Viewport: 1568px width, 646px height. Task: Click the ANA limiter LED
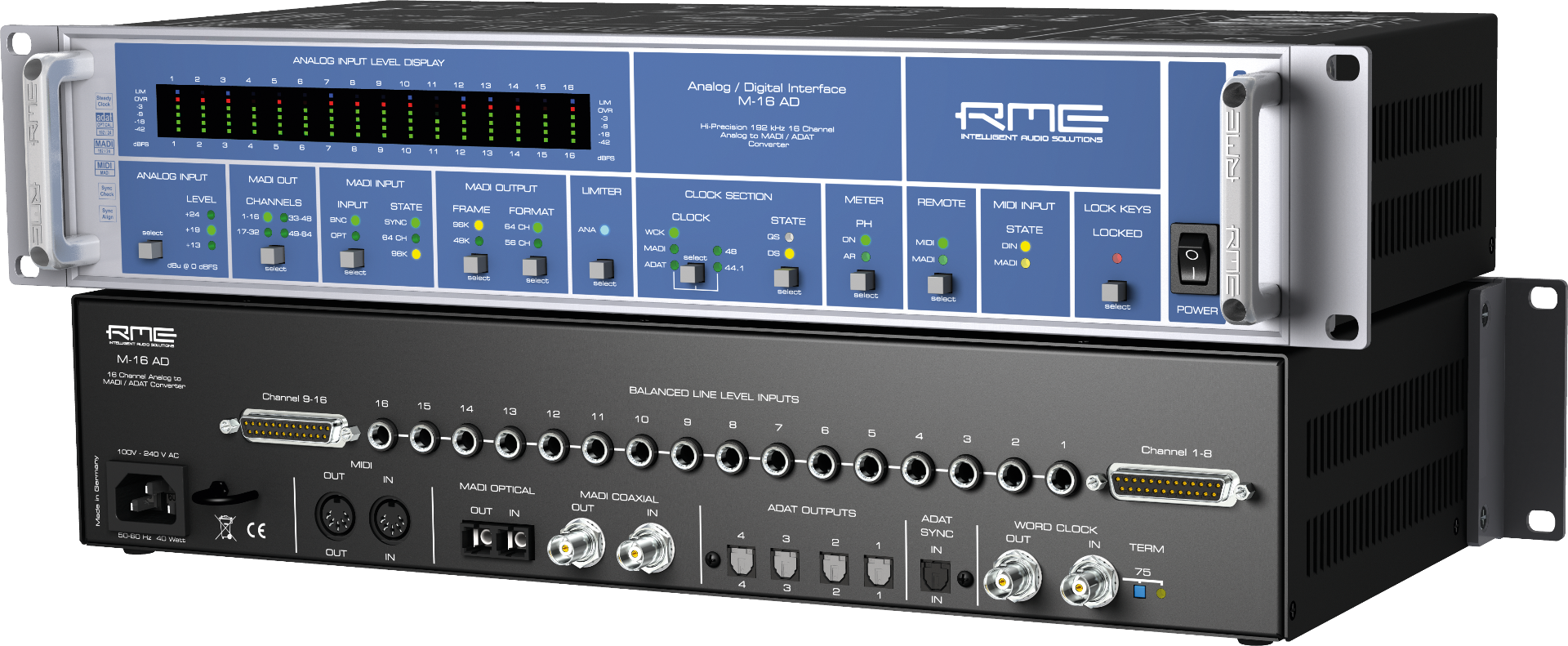[605, 230]
